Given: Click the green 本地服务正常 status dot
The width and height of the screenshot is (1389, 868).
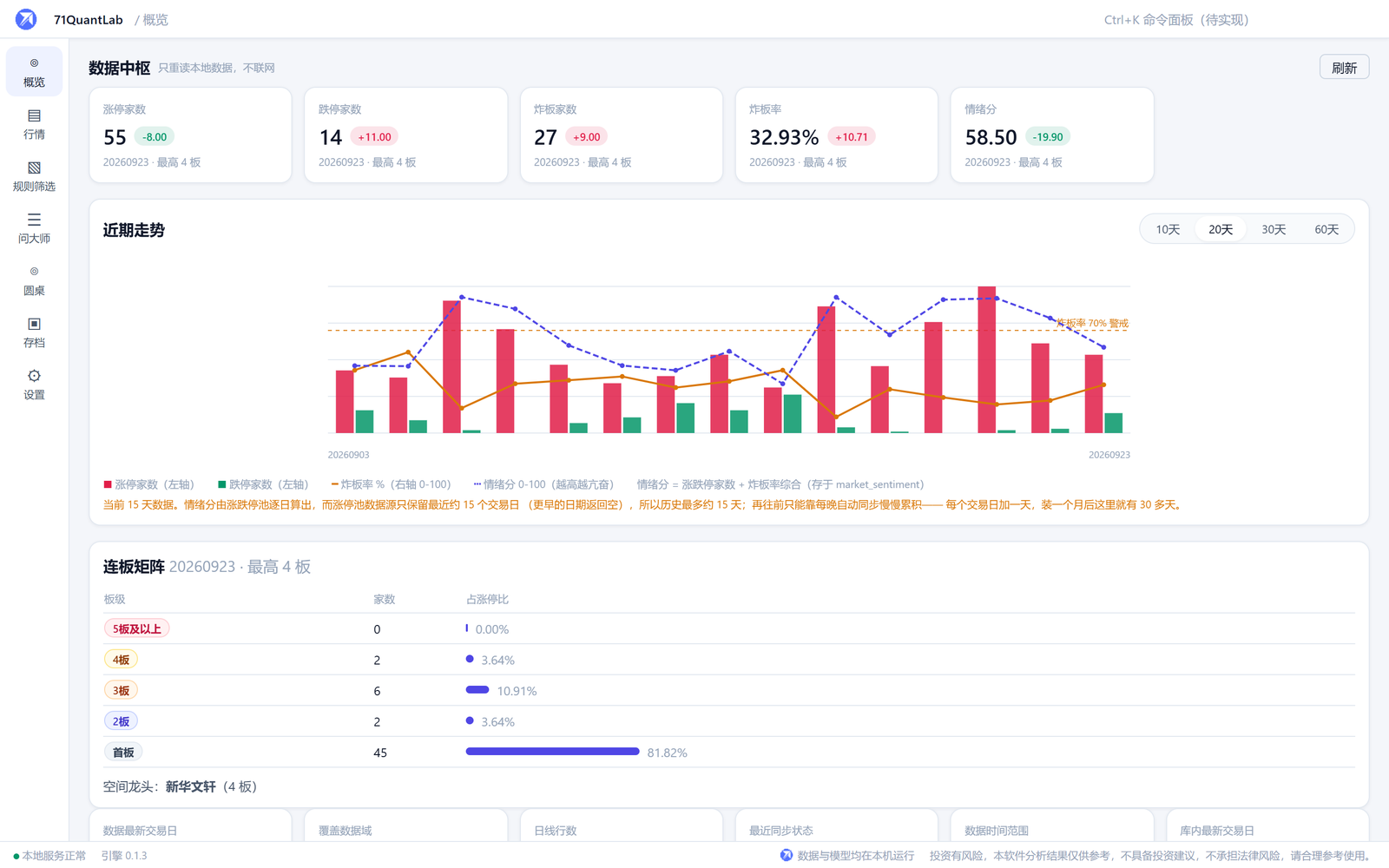Looking at the screenshot, I should [x=16, y=856].
